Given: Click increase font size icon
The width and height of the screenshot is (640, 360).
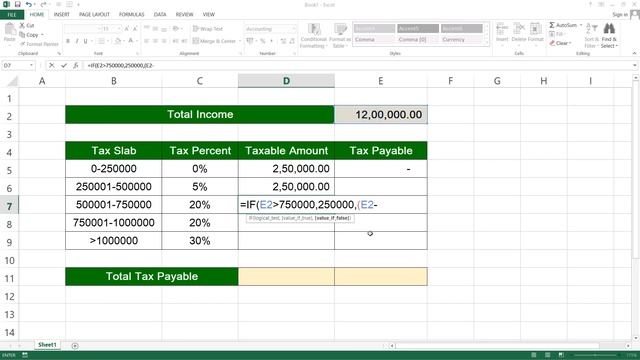Looking at the screenshot, I should (x=127, y=29).
